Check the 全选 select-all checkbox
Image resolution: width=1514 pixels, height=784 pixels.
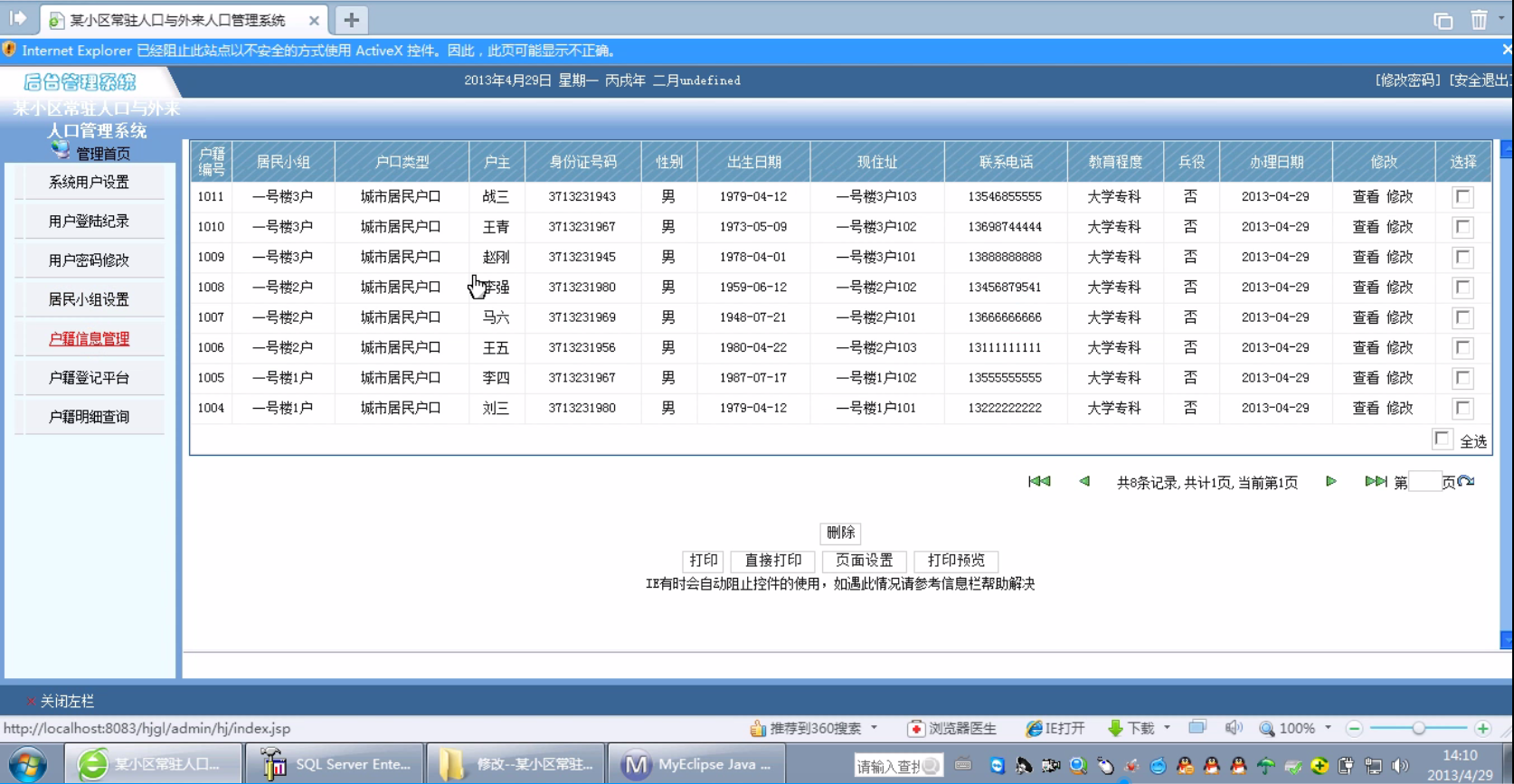(1443, 439)
